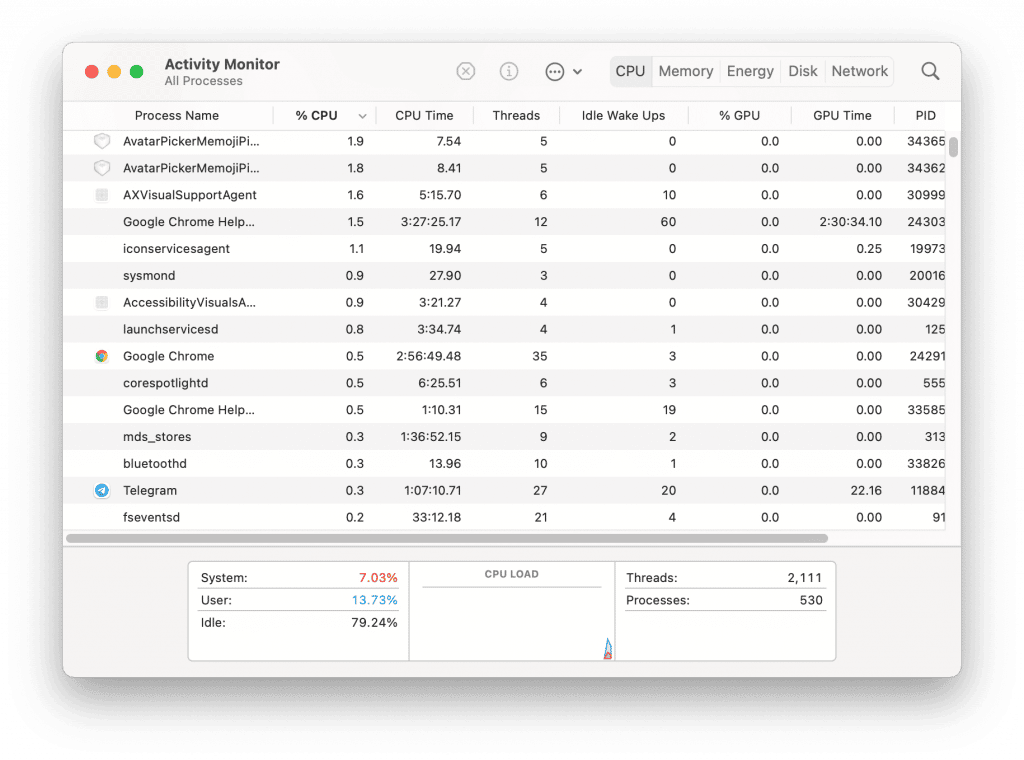1024x760 pixels.
Task: Click CPU Time 2:56:49.48 of Google Chrome
Action: coord(428,356)
